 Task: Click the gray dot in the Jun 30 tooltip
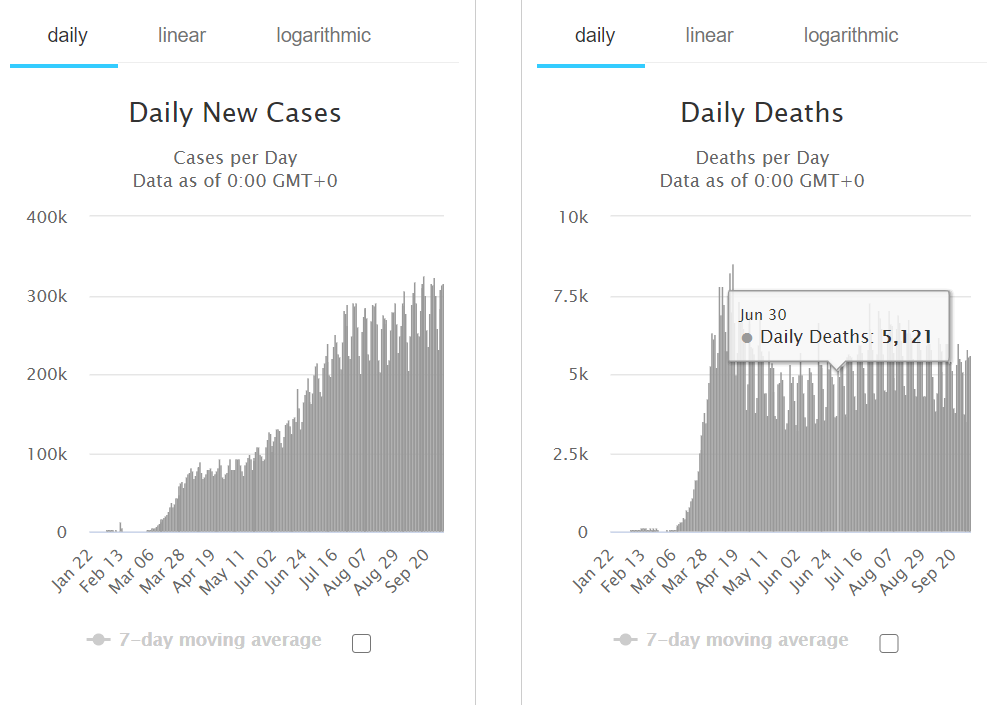(x=747, y=338)
